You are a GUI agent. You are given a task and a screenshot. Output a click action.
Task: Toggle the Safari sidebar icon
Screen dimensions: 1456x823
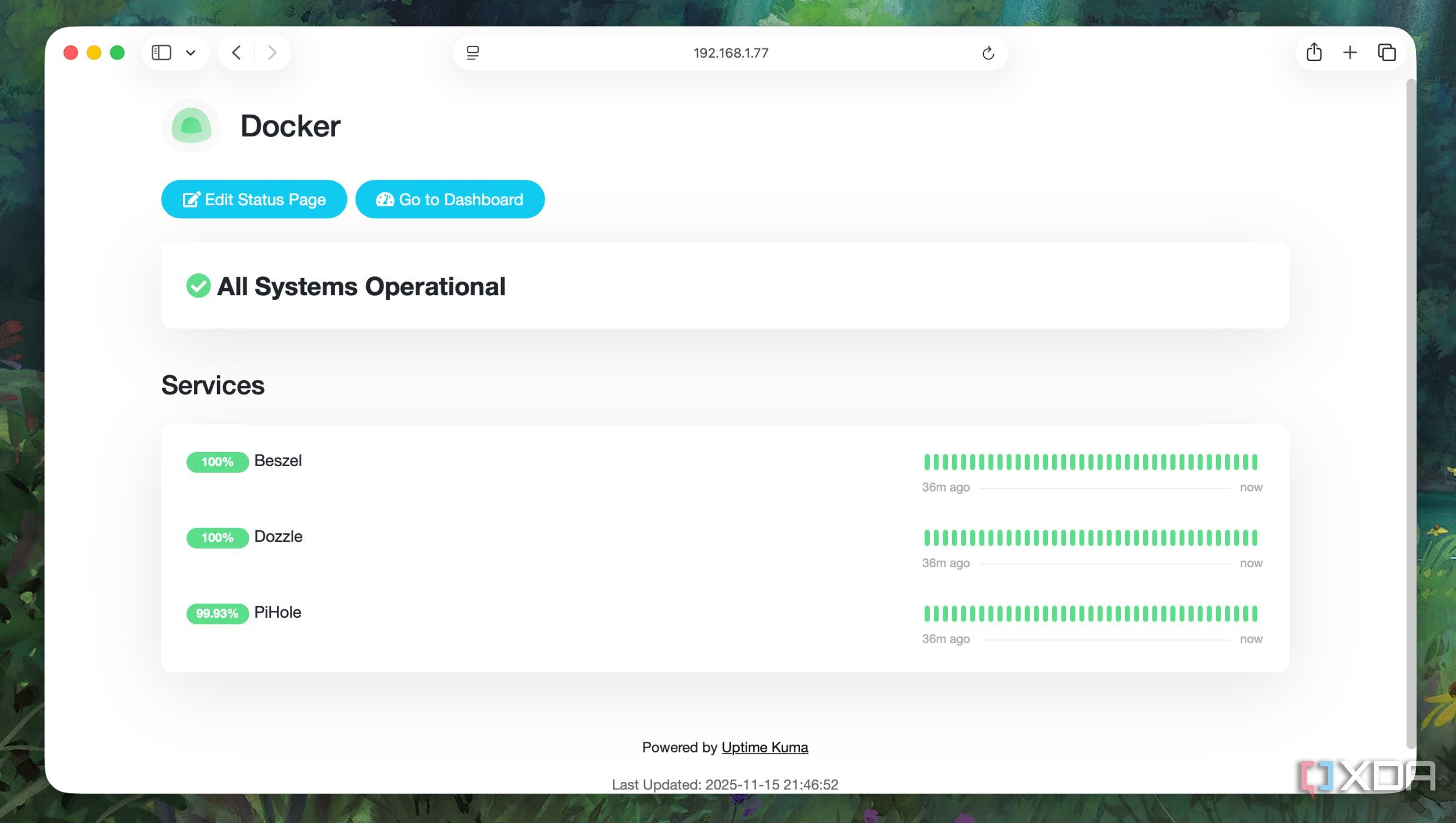(161, 53)
